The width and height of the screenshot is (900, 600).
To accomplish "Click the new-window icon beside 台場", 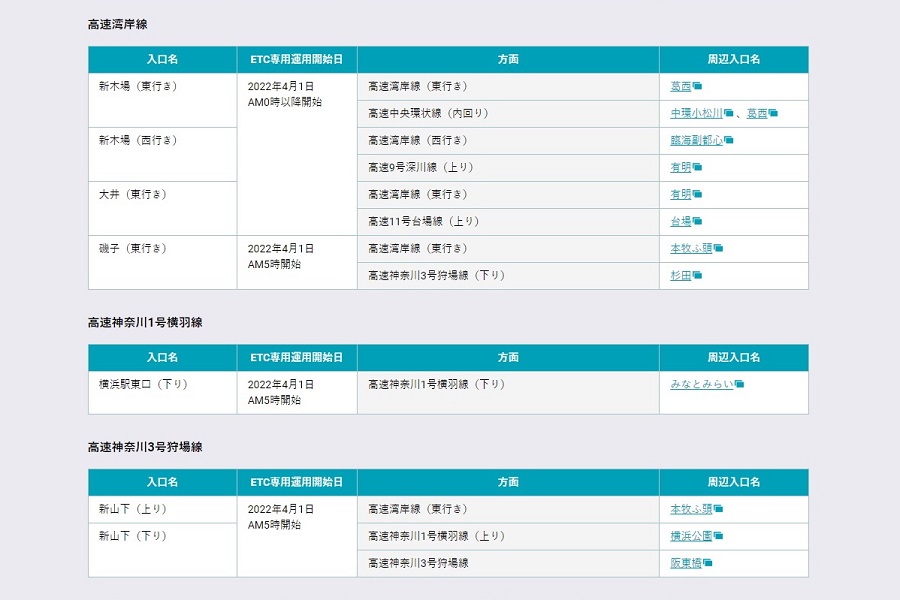I will (x=696, y=220).
